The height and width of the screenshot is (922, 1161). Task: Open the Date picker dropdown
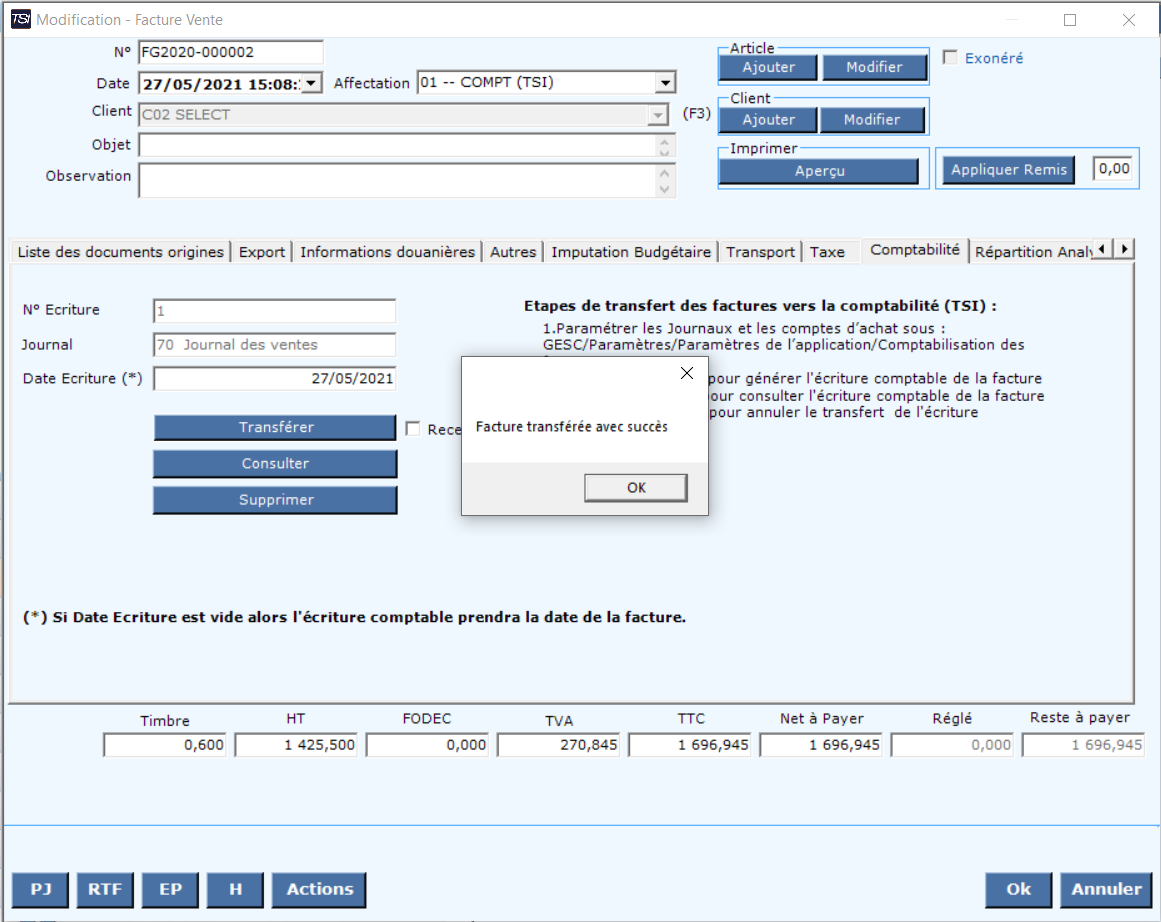311,83
